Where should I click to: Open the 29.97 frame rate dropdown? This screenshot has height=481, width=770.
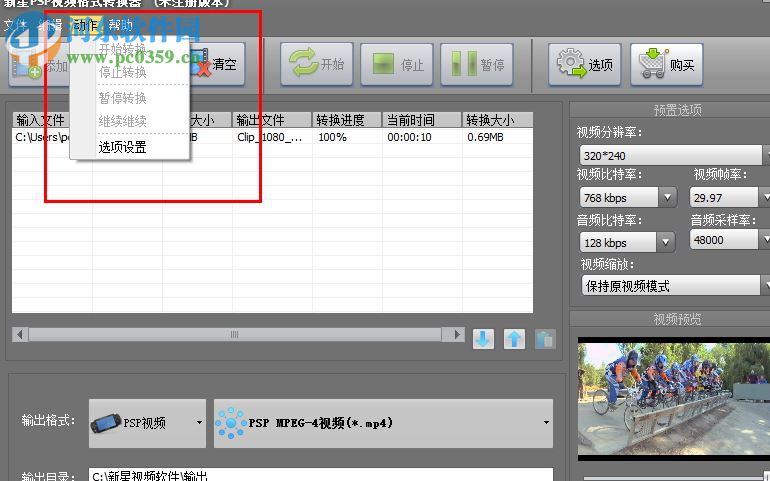(730, 198)
